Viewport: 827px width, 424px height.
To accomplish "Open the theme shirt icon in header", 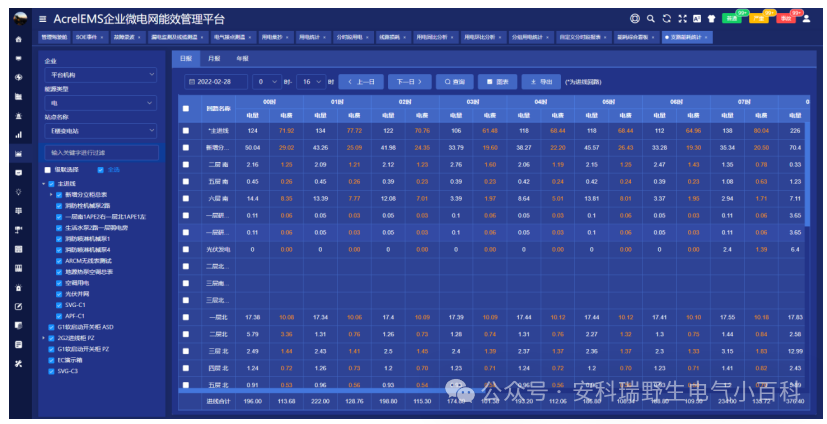I will coord(711,18).
